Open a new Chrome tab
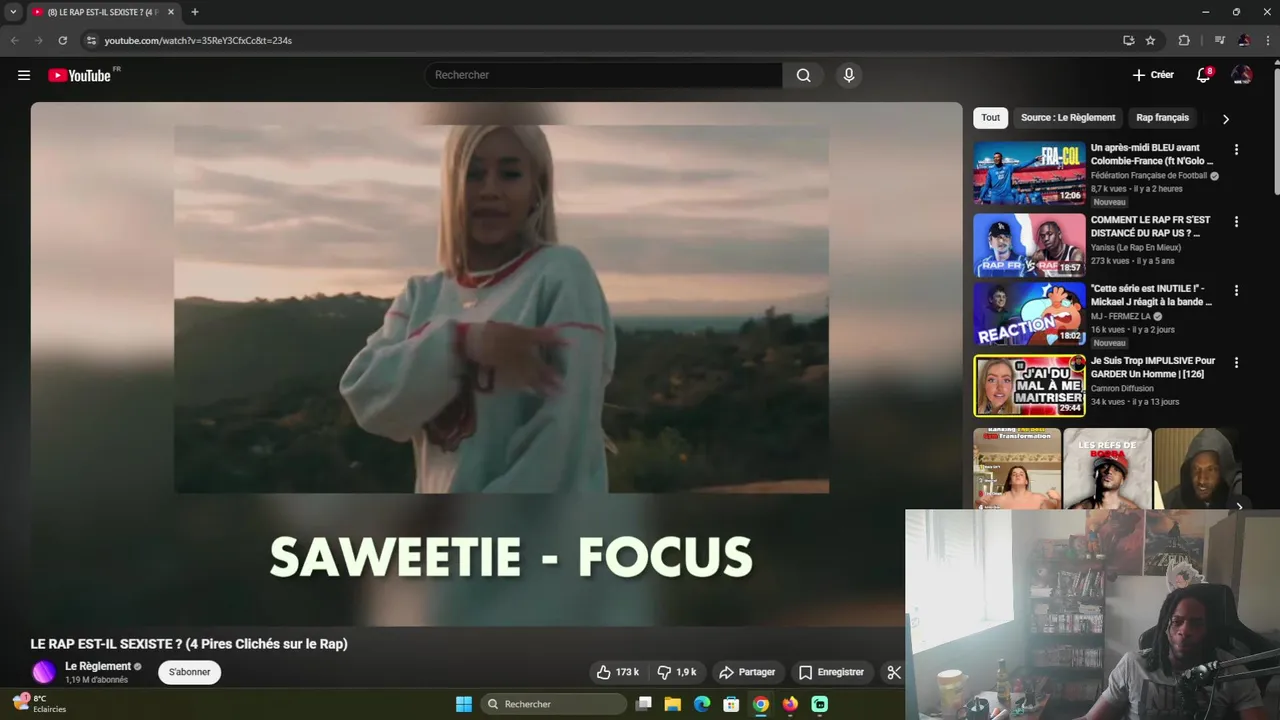The image size is (1280, 720). 194,12
